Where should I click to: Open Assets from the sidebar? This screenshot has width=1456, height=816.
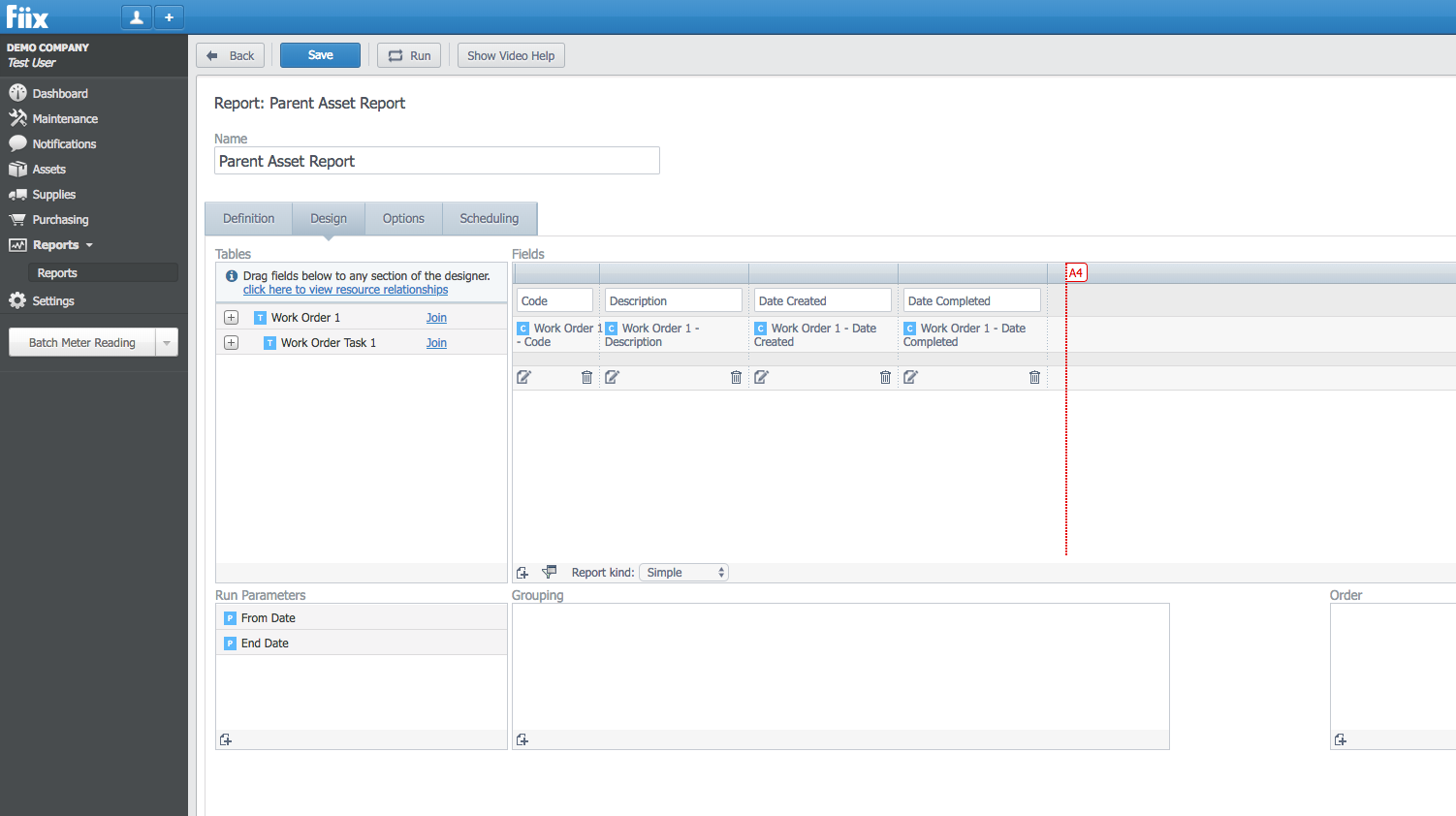(x=48, y=169)
